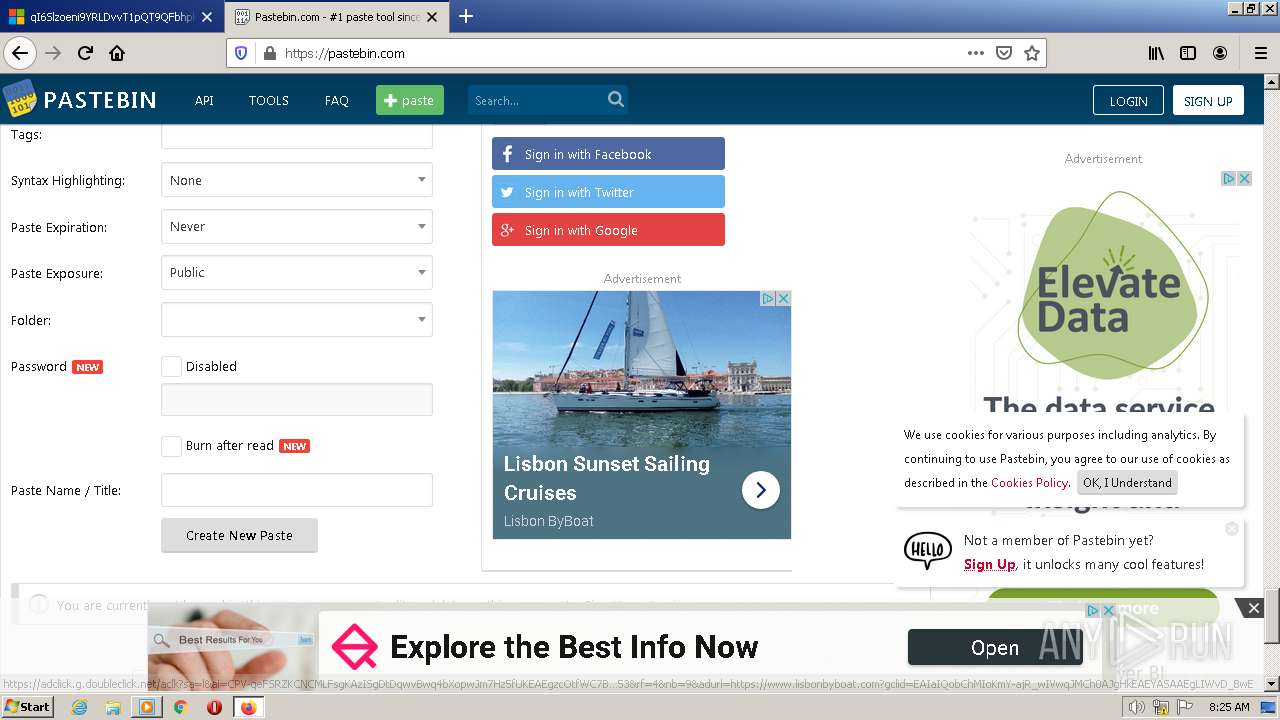Image resolution: width=1280 pixels, height=720 pixels.
Task: Go to the Firefox home page icon
Action: coord(117,53)
